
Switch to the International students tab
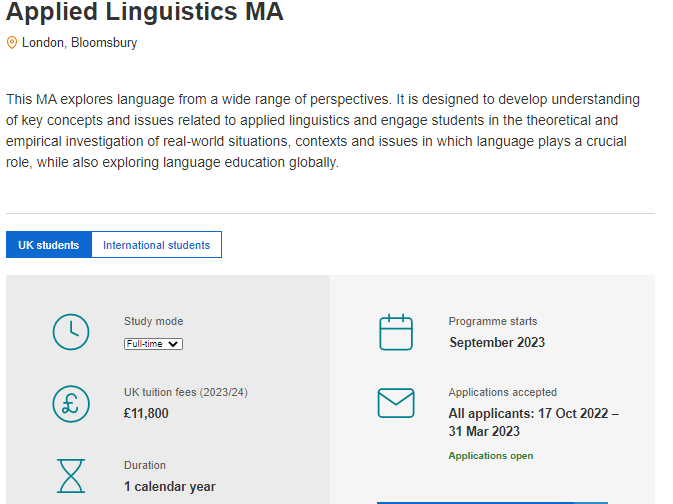click(x=156, y=245)
